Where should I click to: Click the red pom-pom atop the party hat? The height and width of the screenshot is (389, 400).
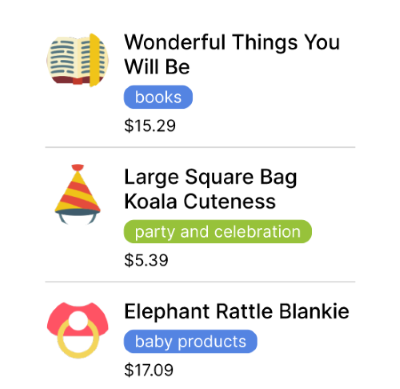click(78, 167)
